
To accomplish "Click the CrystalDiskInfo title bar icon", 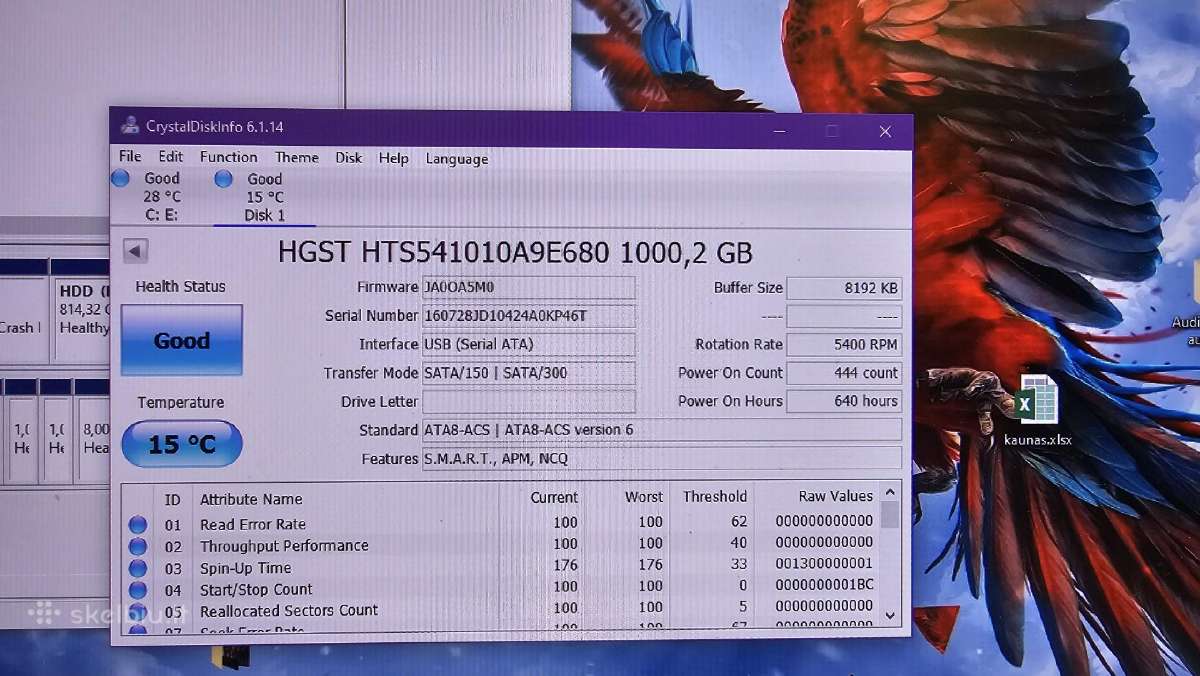I will pyautogui.click(x=130, y=126).
